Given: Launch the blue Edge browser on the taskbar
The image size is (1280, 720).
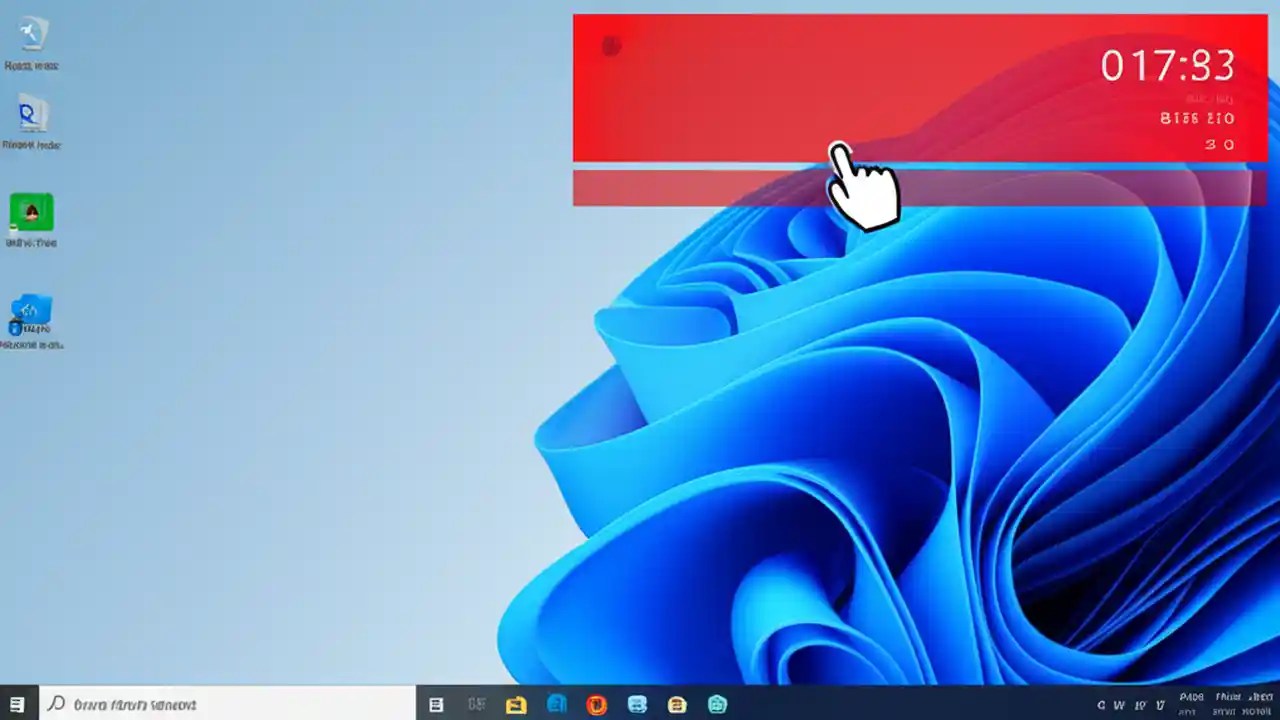Looking at the screenshot, I should coord(556,705).
